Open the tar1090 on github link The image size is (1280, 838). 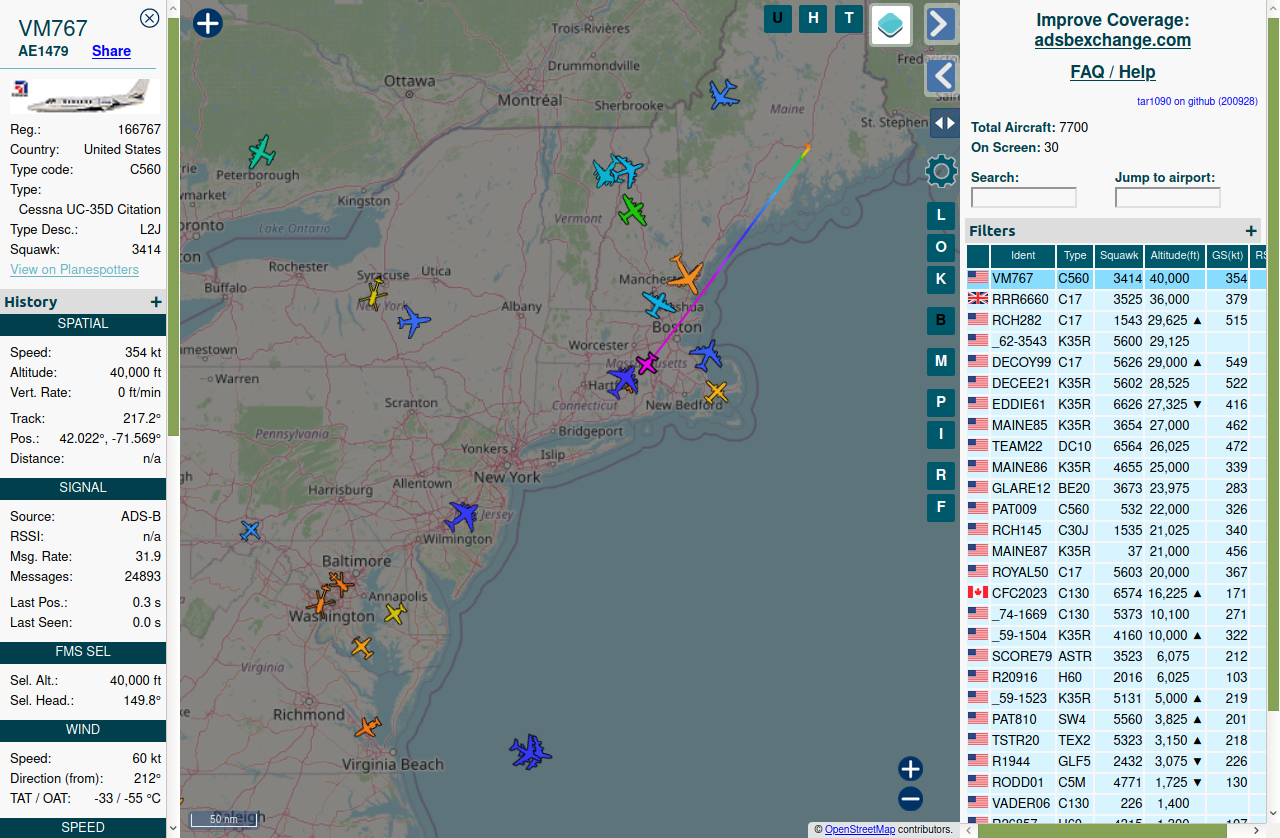coord(1197,101)
